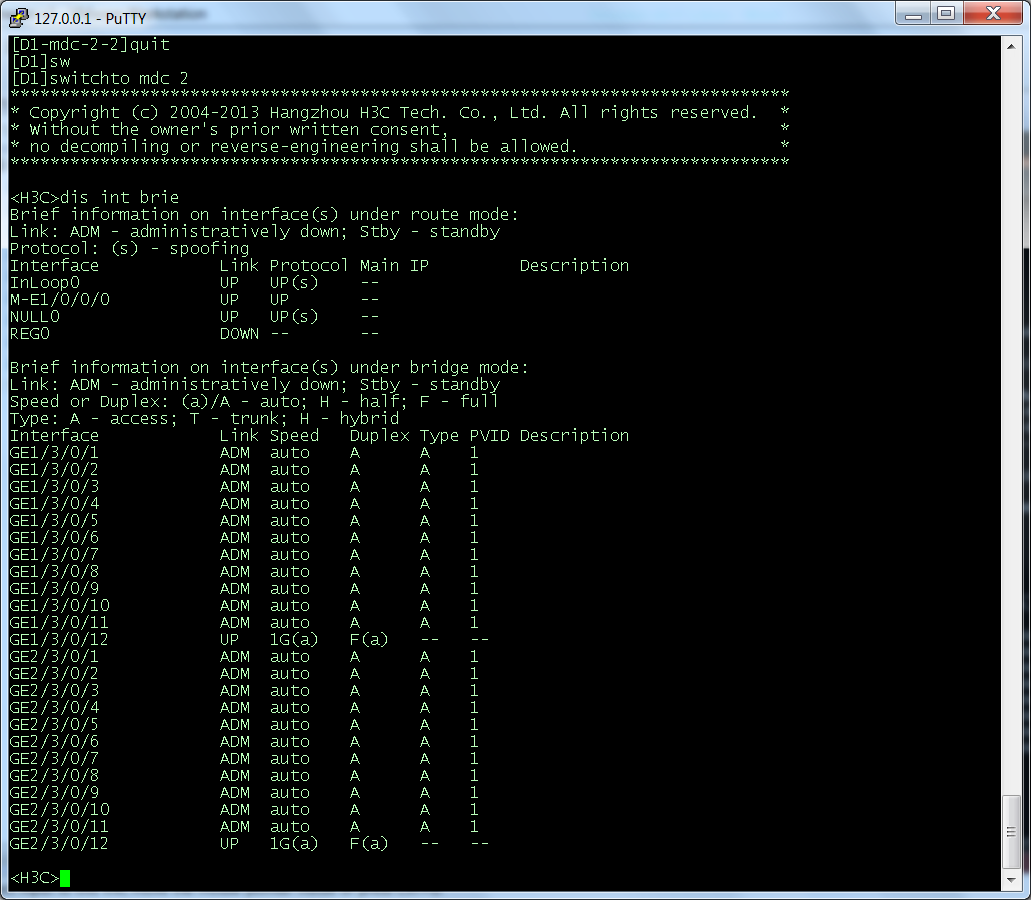1031x900 pixels.
Task: Click the auto speed of GE1/3/0/1
Action: [289, 453]
